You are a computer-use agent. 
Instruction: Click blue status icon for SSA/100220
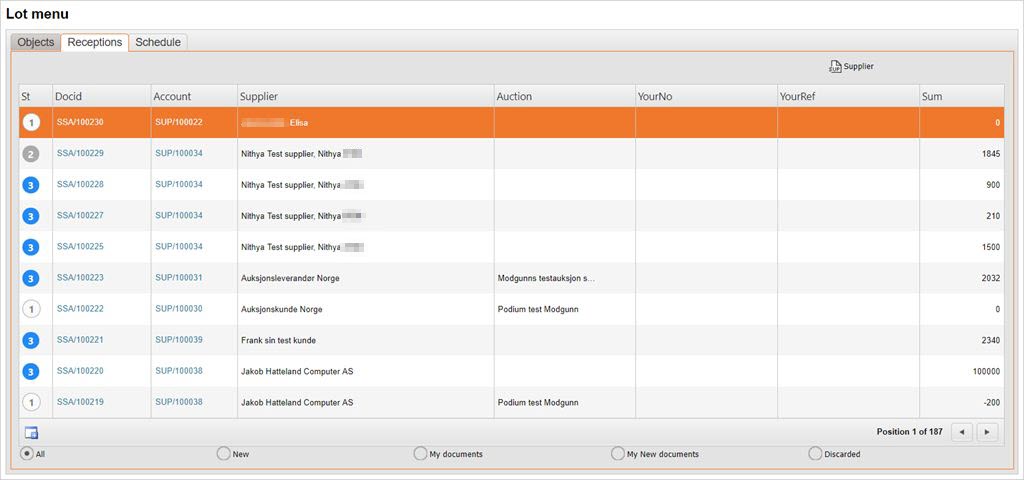[x=31, y=371]
